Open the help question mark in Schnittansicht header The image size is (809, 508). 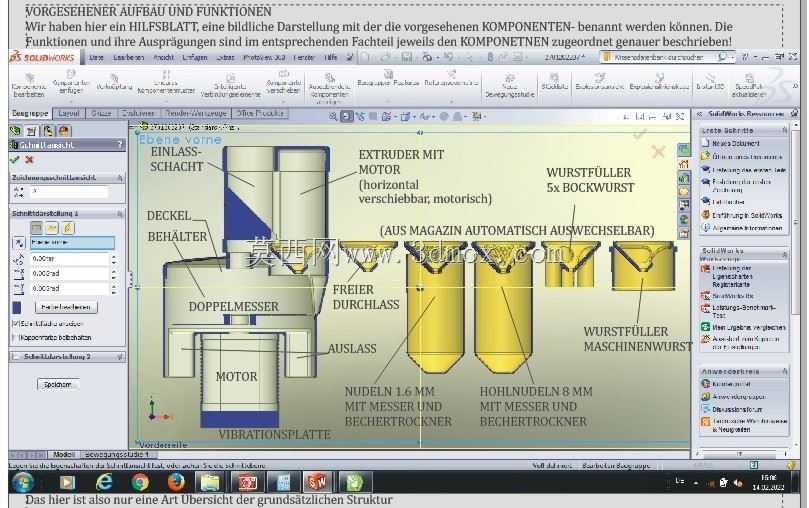pos(119,145)
